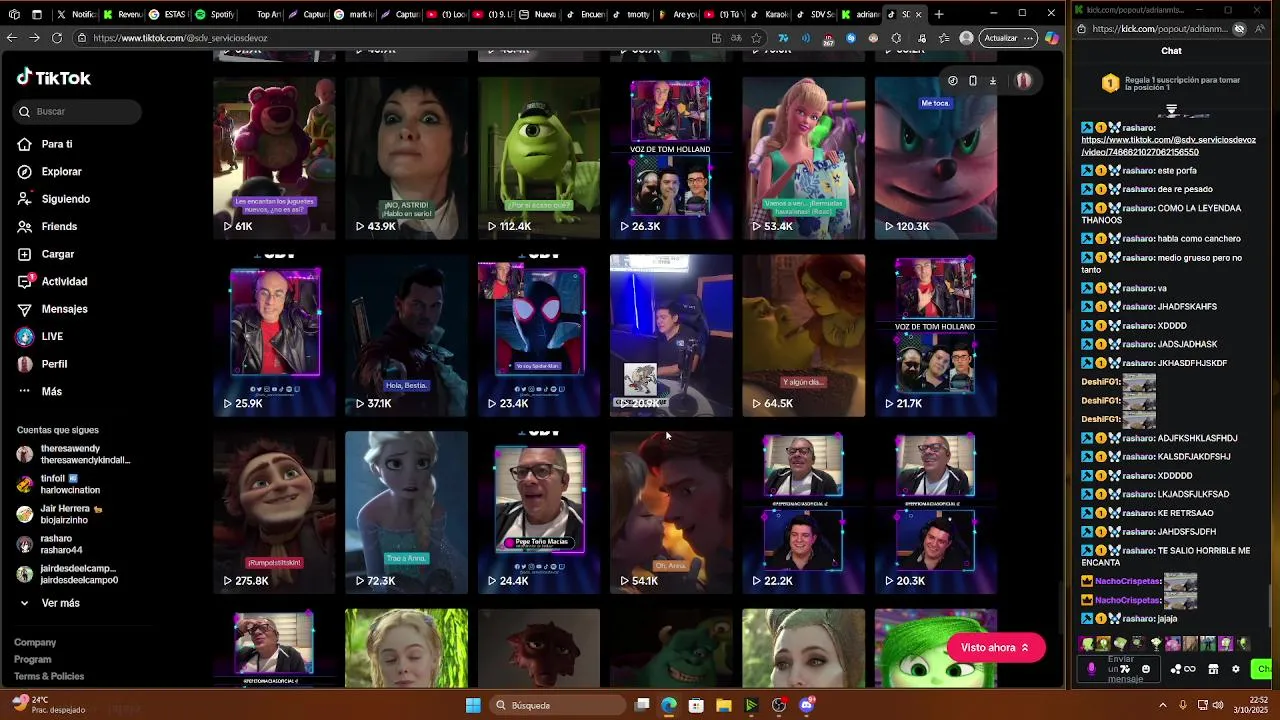1280x720 pixels.
Task: Open Jair Herrera biojairzinho account
Action: 70,514
